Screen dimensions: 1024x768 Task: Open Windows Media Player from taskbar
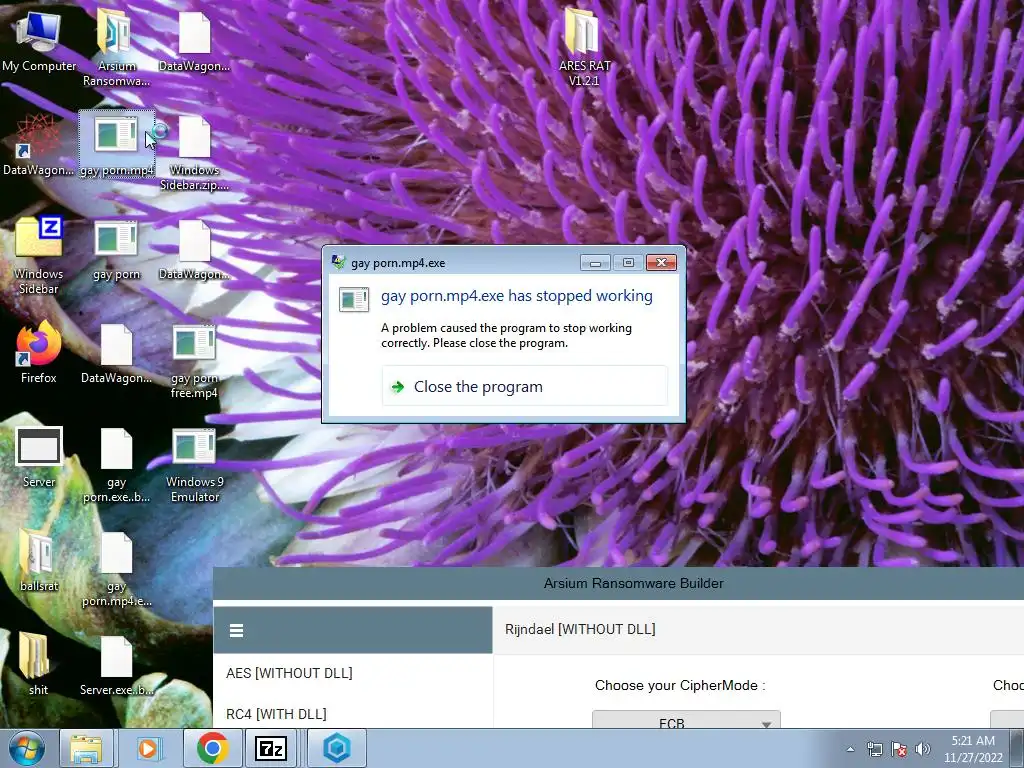pyautogui.click(x=148, y=748)
